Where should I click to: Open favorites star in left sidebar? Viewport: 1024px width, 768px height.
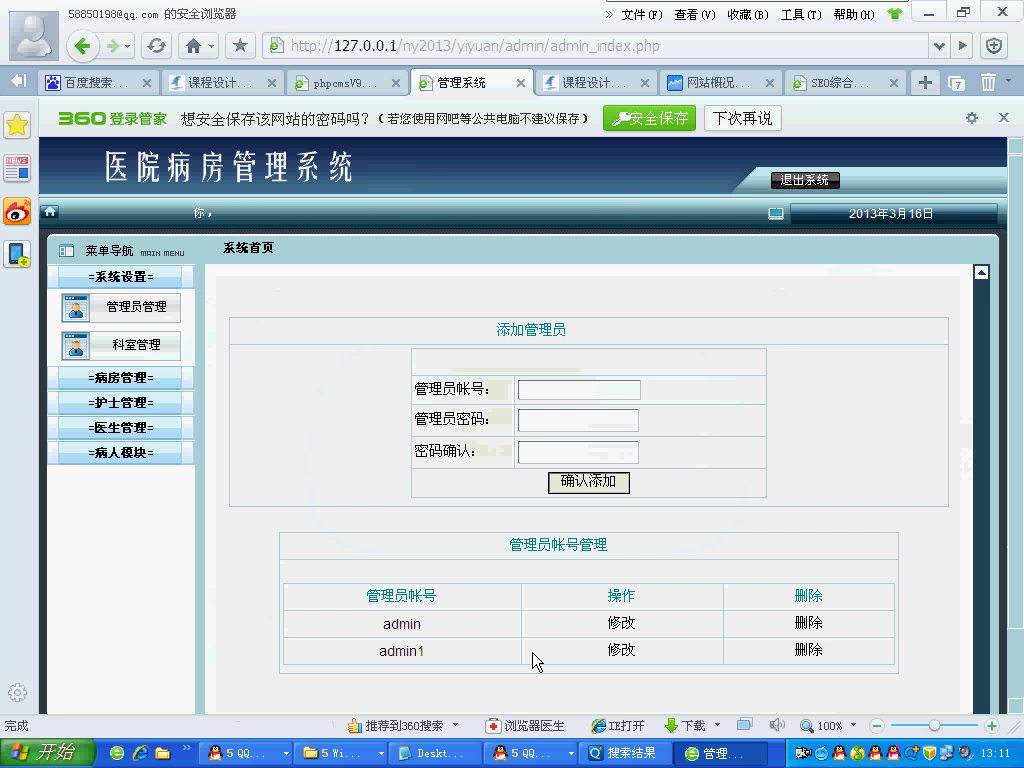tap(17, 125)
